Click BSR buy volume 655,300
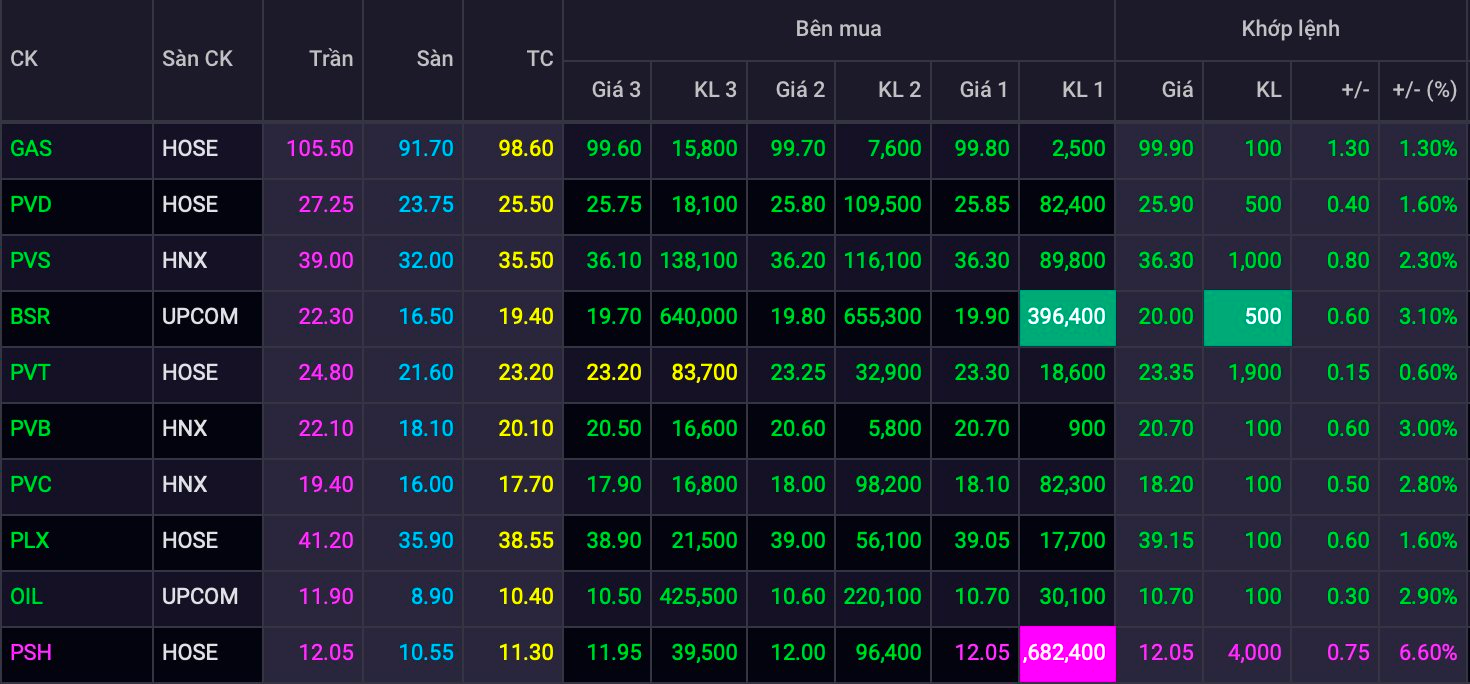1470x684 pixels. 883,316
